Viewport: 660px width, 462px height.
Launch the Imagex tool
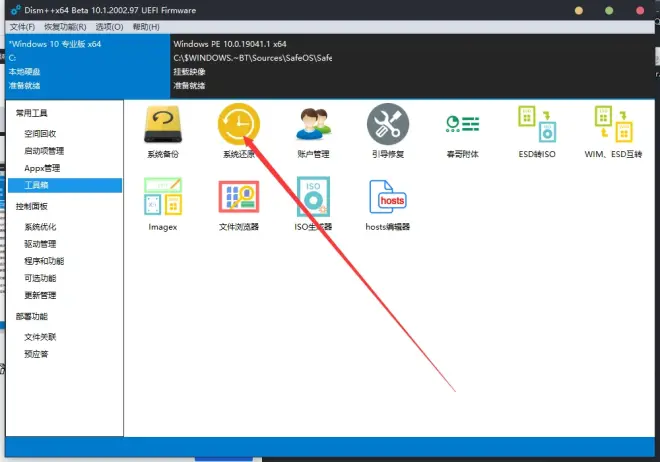tap(163, 204)
